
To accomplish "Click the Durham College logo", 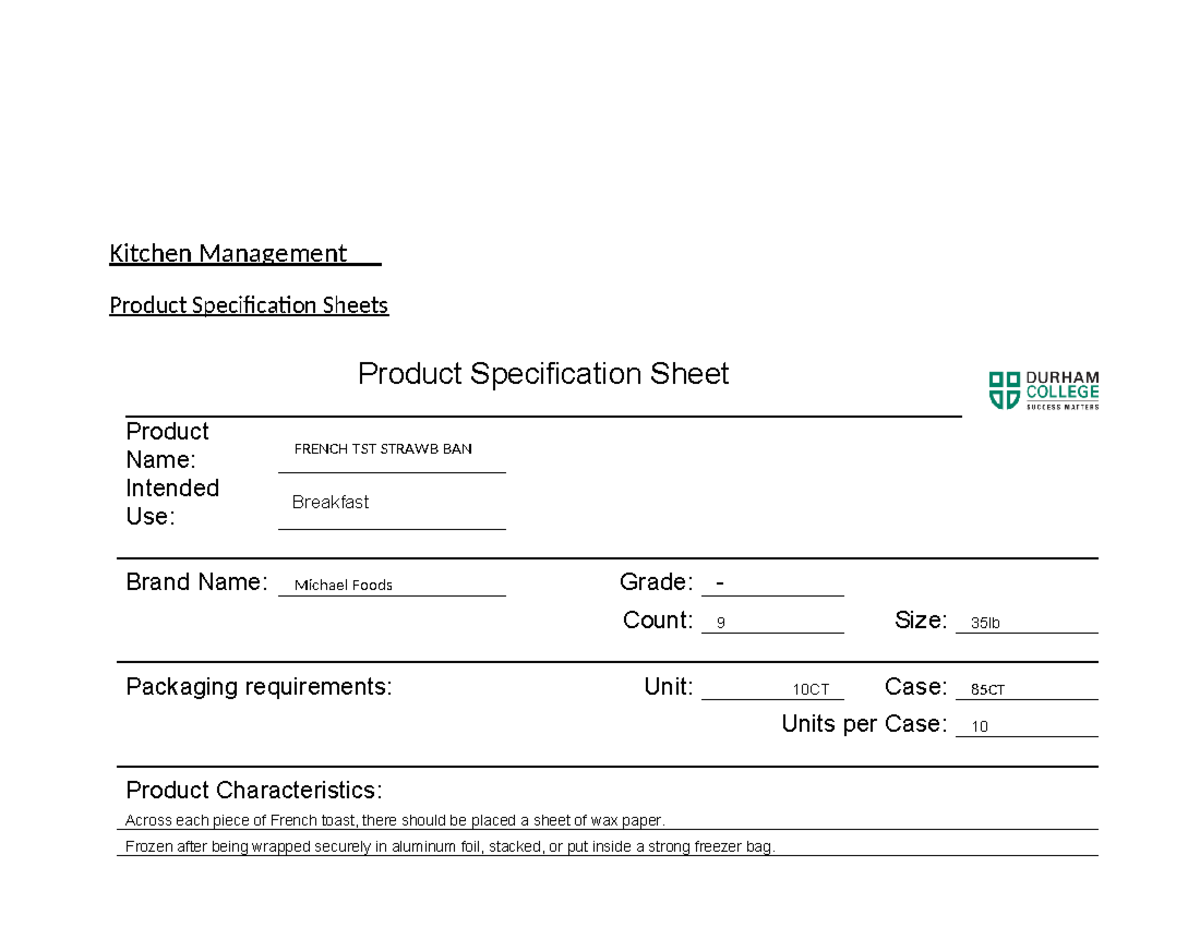I will [1043, 390].
